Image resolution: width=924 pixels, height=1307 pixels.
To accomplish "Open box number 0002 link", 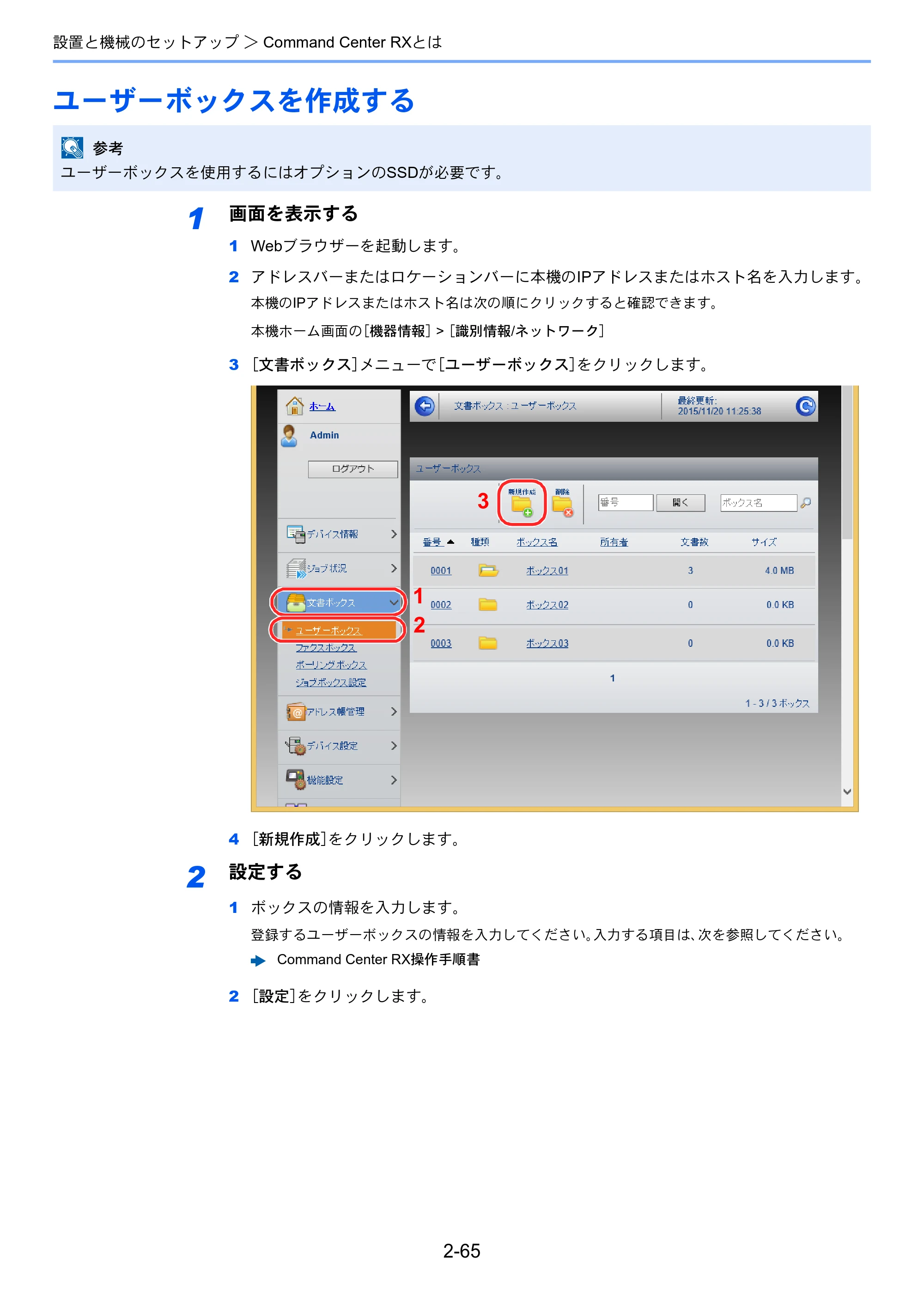I will 441,605.
